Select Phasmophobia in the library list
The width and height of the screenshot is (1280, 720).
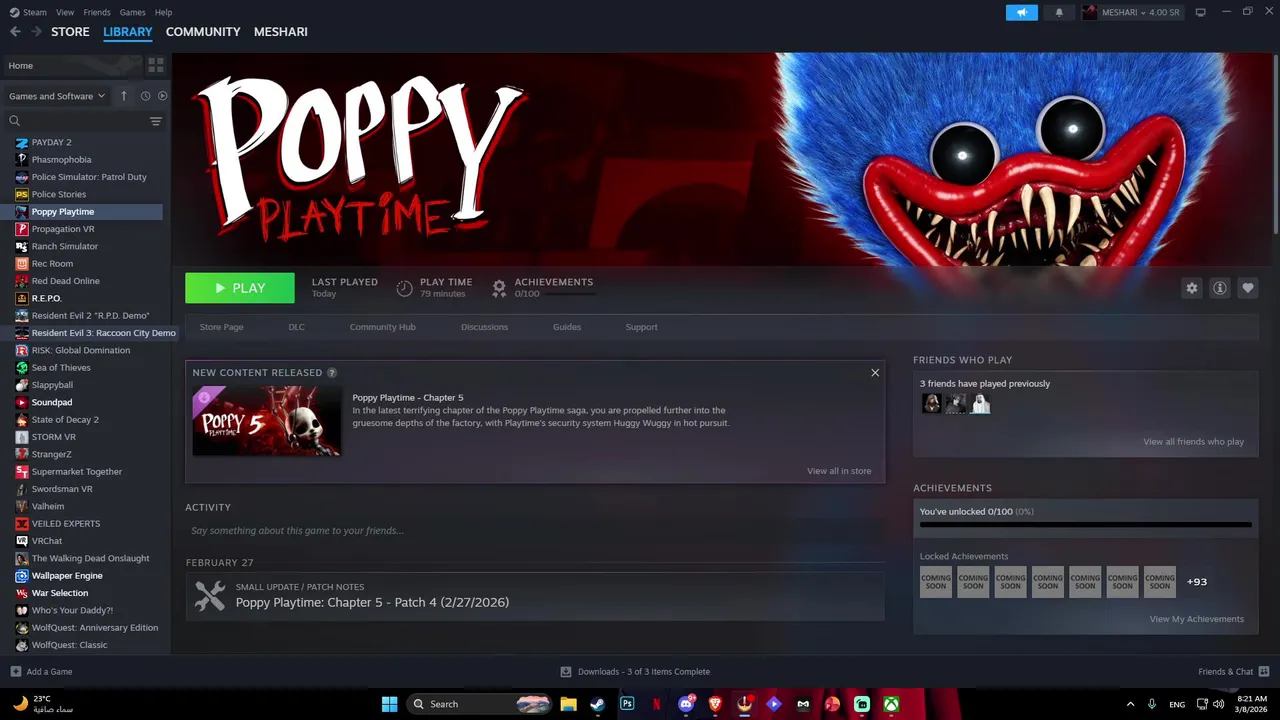pyautogui.click(x=61, y=159)
